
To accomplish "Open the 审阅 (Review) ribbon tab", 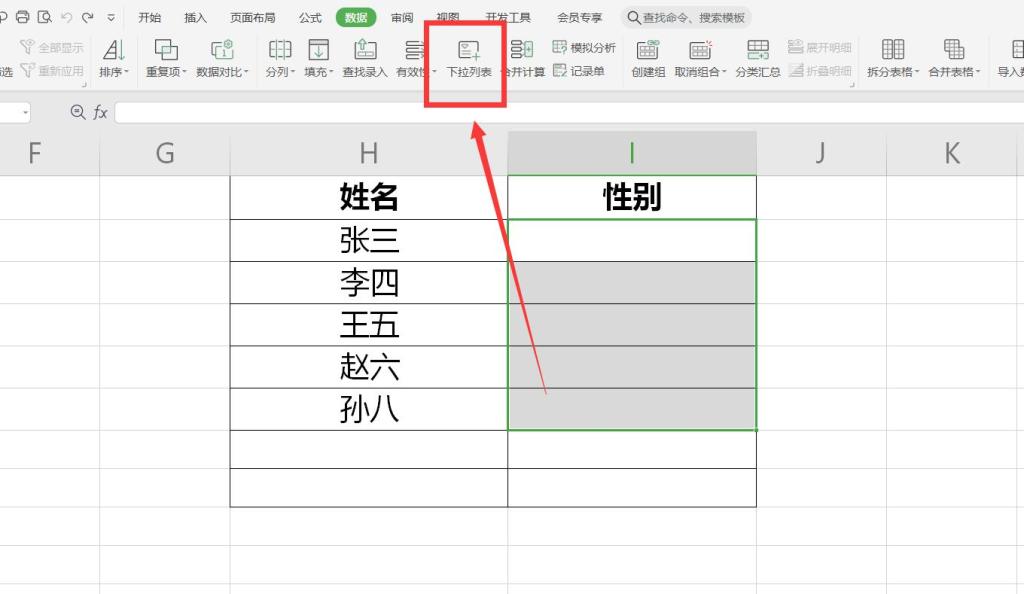I will [402, 16].
